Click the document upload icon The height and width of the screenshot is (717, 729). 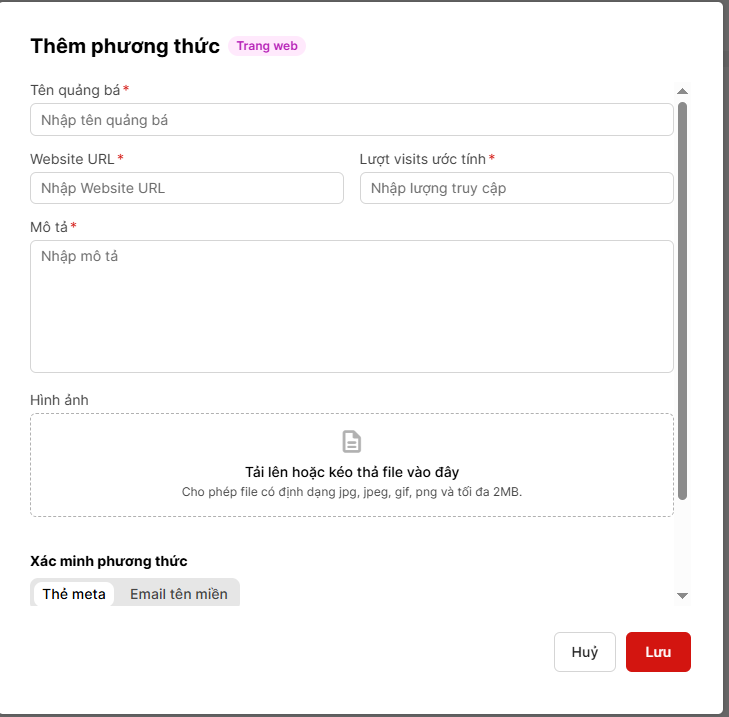coord(351,441)
